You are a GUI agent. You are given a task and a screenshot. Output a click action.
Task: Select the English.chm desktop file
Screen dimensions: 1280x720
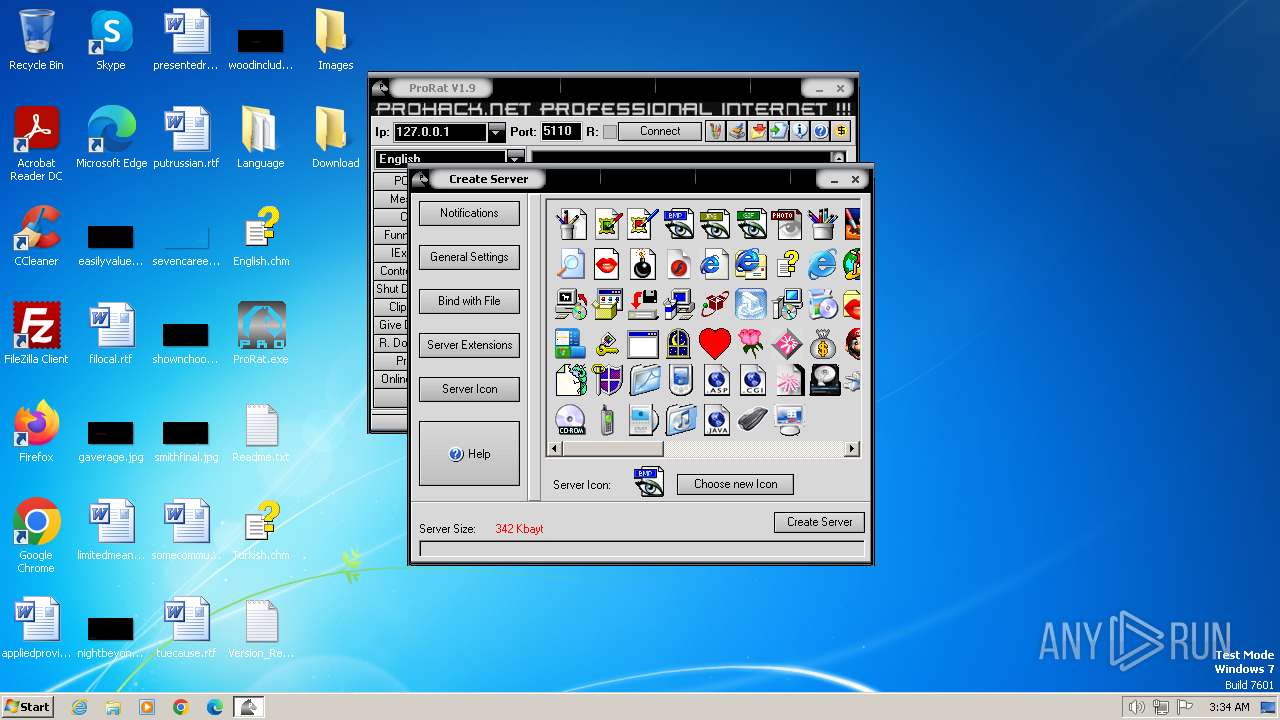[261, 236]
